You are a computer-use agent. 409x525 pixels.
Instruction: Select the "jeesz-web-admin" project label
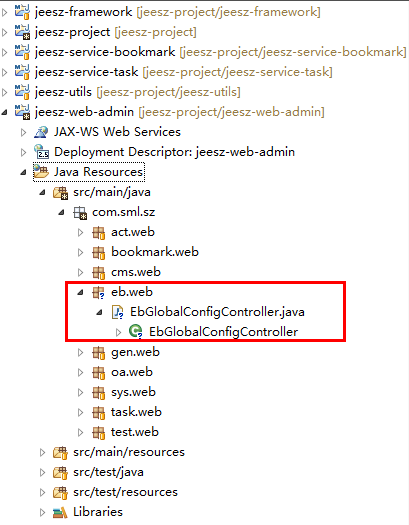(x=84, y=112)
